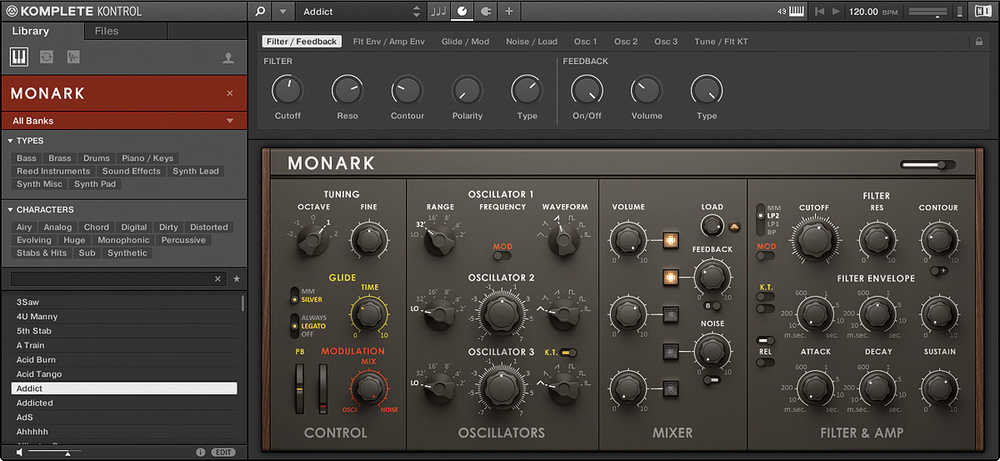Clear the search field with X icon
Image resolution: width=1000 pixels, height=461 pixels.
point(217,279)
